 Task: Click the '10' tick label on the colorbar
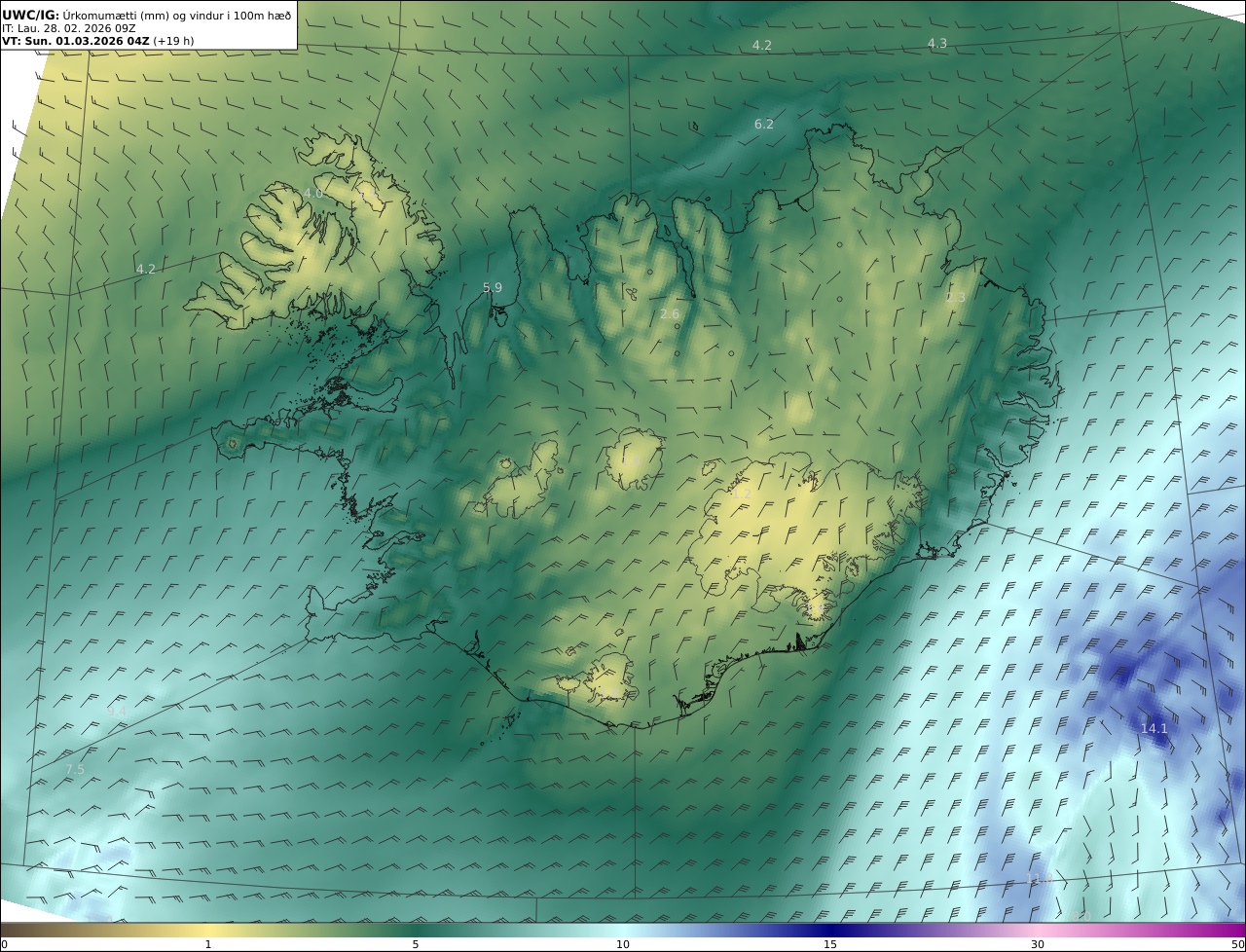click(x=623, y=944)
